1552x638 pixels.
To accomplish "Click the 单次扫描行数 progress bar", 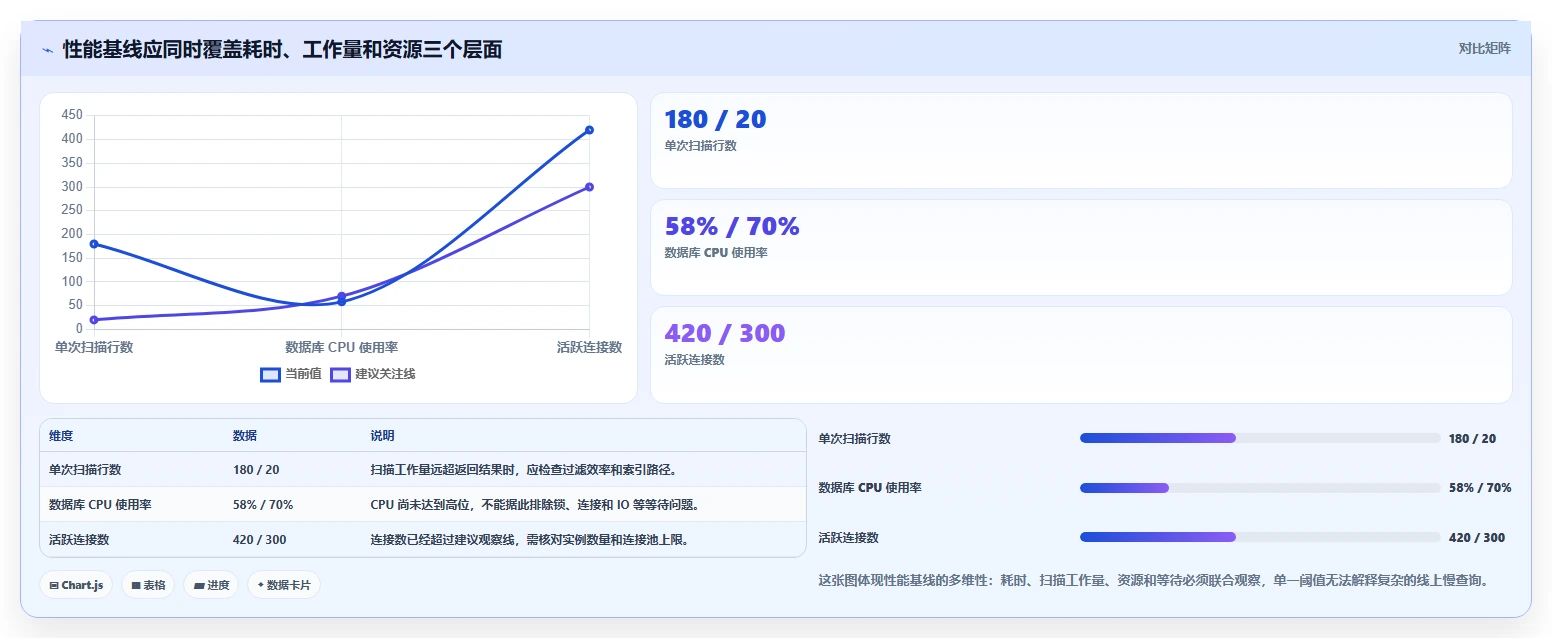I will point(1260,438).
